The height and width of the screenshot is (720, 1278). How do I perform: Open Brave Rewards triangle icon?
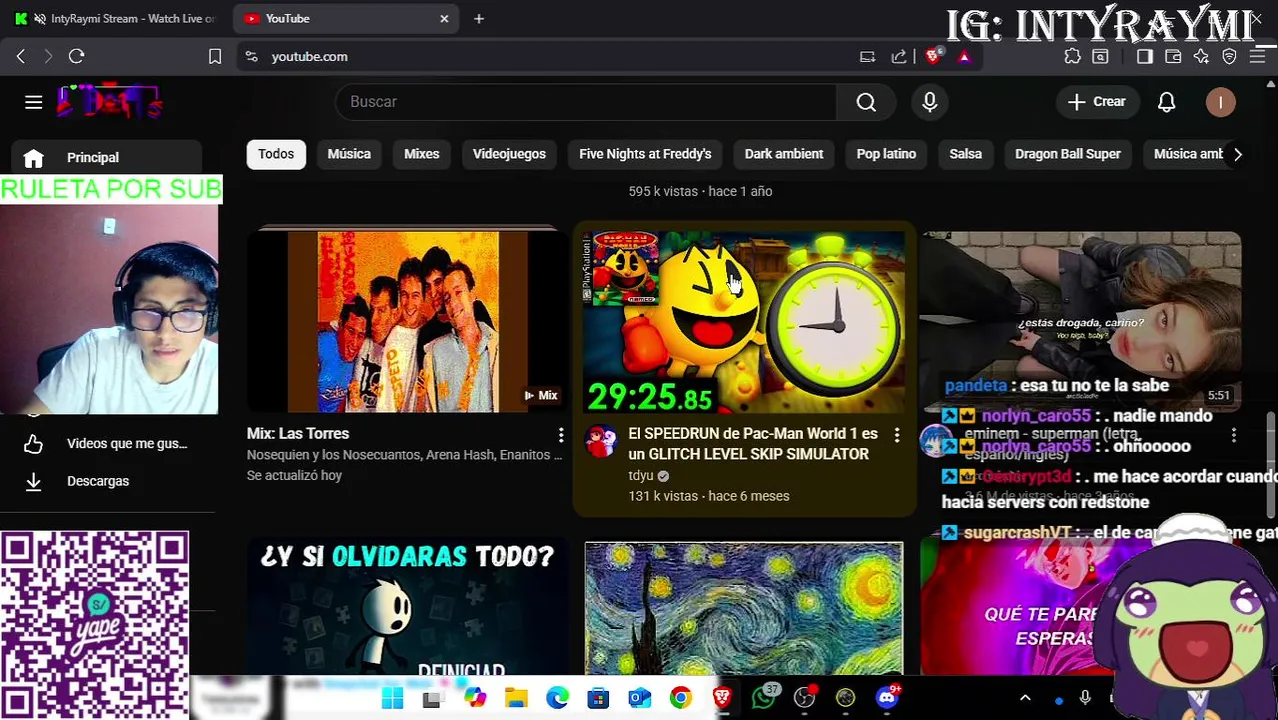click(964, 57)
